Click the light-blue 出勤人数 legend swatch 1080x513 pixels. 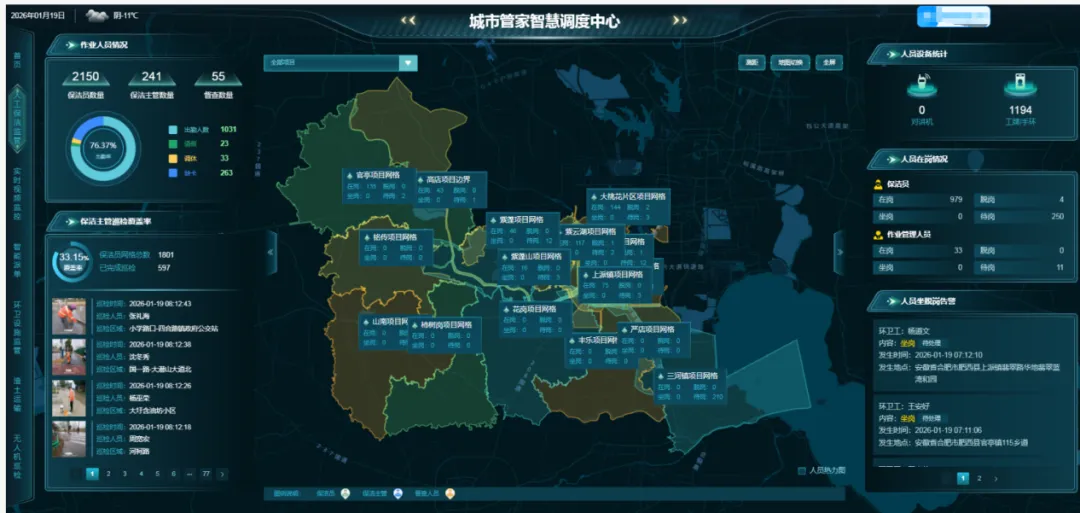pyautogui.click(x=173, y=129)
